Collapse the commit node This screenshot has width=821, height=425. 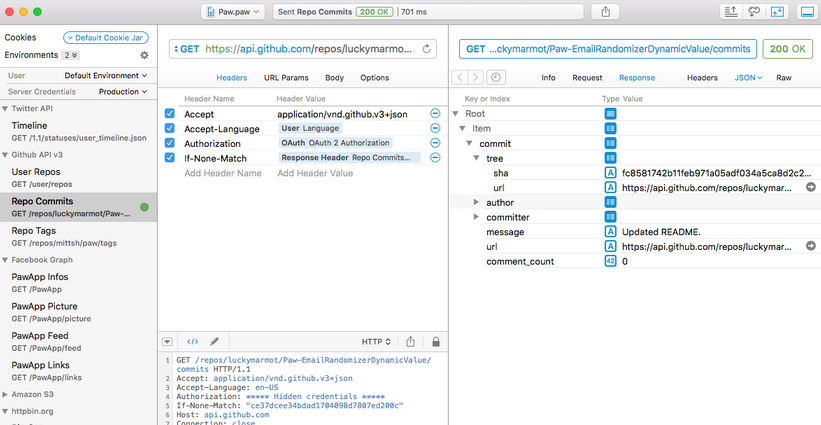pyautogui.click(x=469, y=143)
